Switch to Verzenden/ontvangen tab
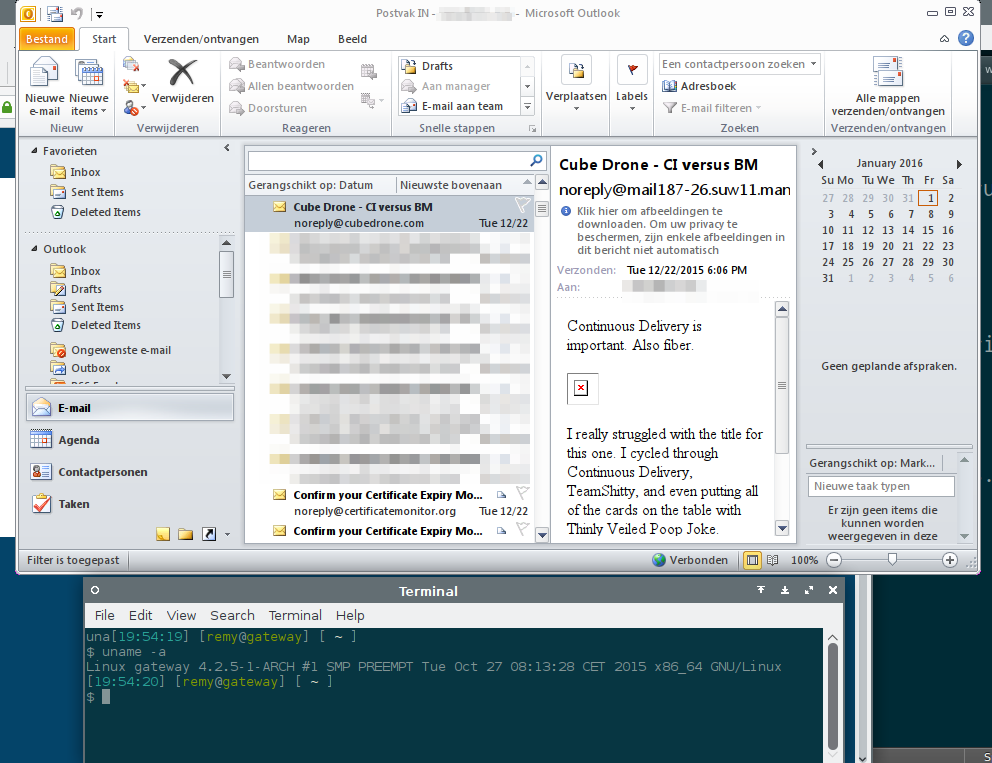Image resolution: width=992 pixels, height=763 pixels. tap(201, 39)
